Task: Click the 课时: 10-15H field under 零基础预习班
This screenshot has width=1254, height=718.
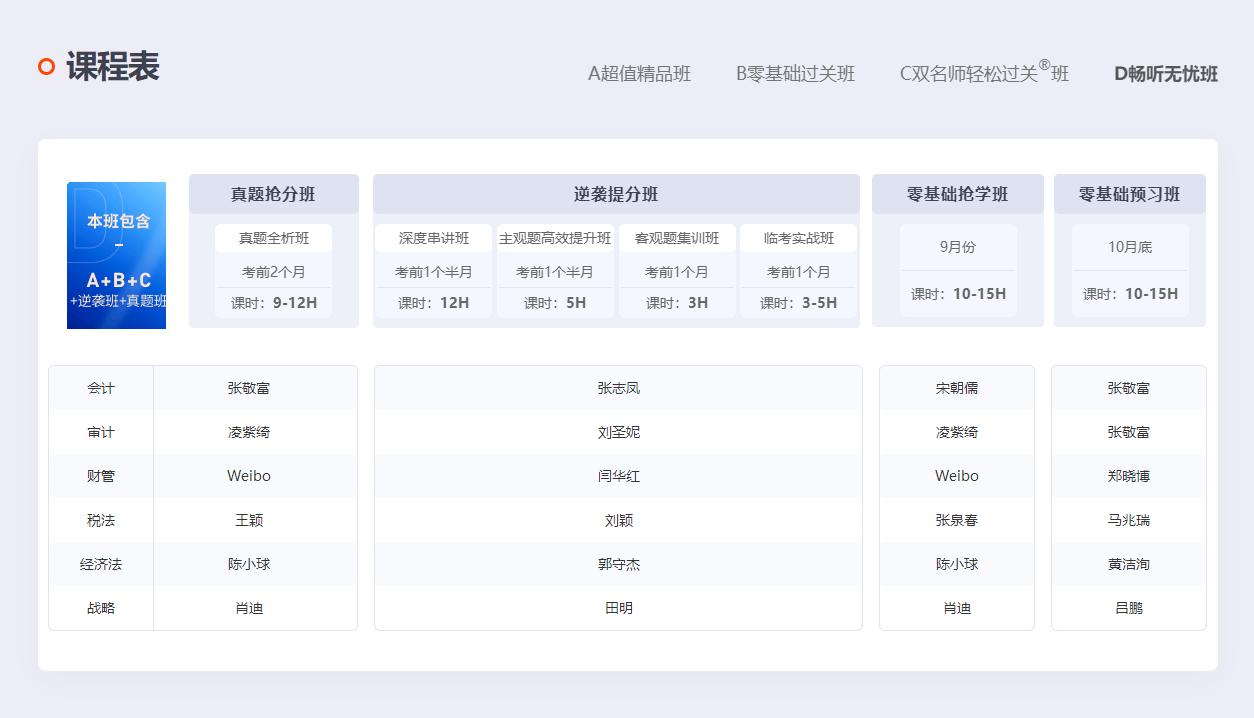Action: point(1129,293)
